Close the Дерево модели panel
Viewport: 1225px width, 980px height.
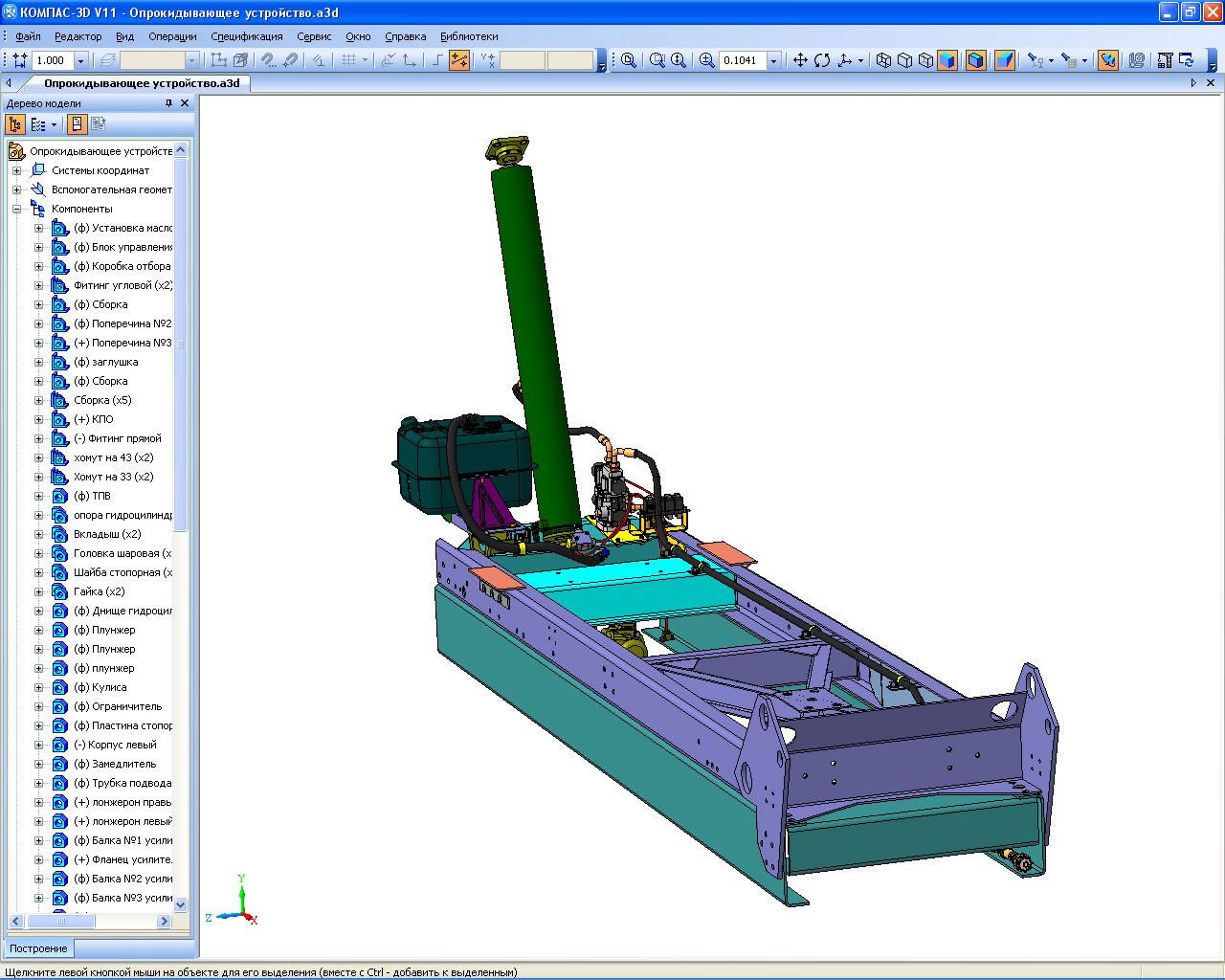point(185,103)
